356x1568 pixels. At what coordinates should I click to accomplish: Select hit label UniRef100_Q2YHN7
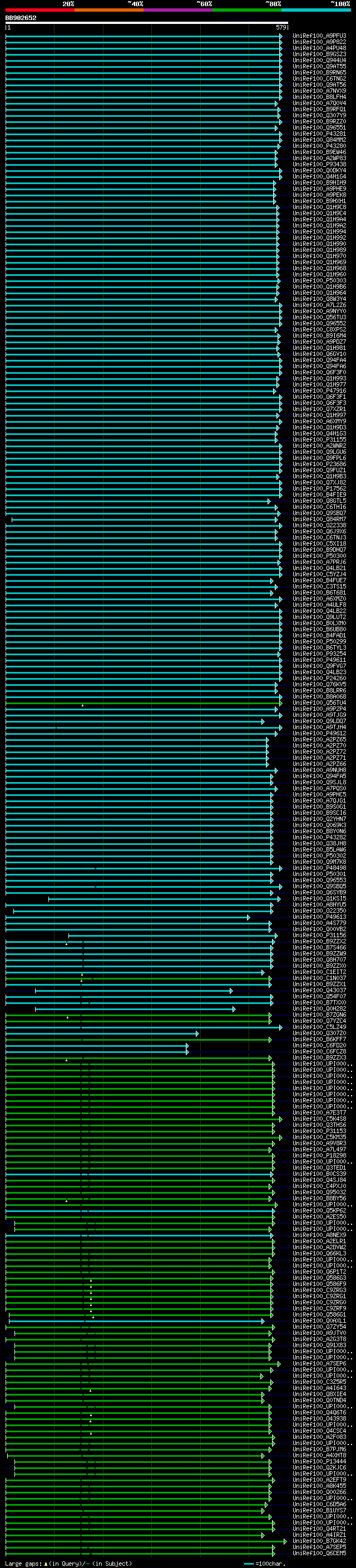tap(319, 819)
